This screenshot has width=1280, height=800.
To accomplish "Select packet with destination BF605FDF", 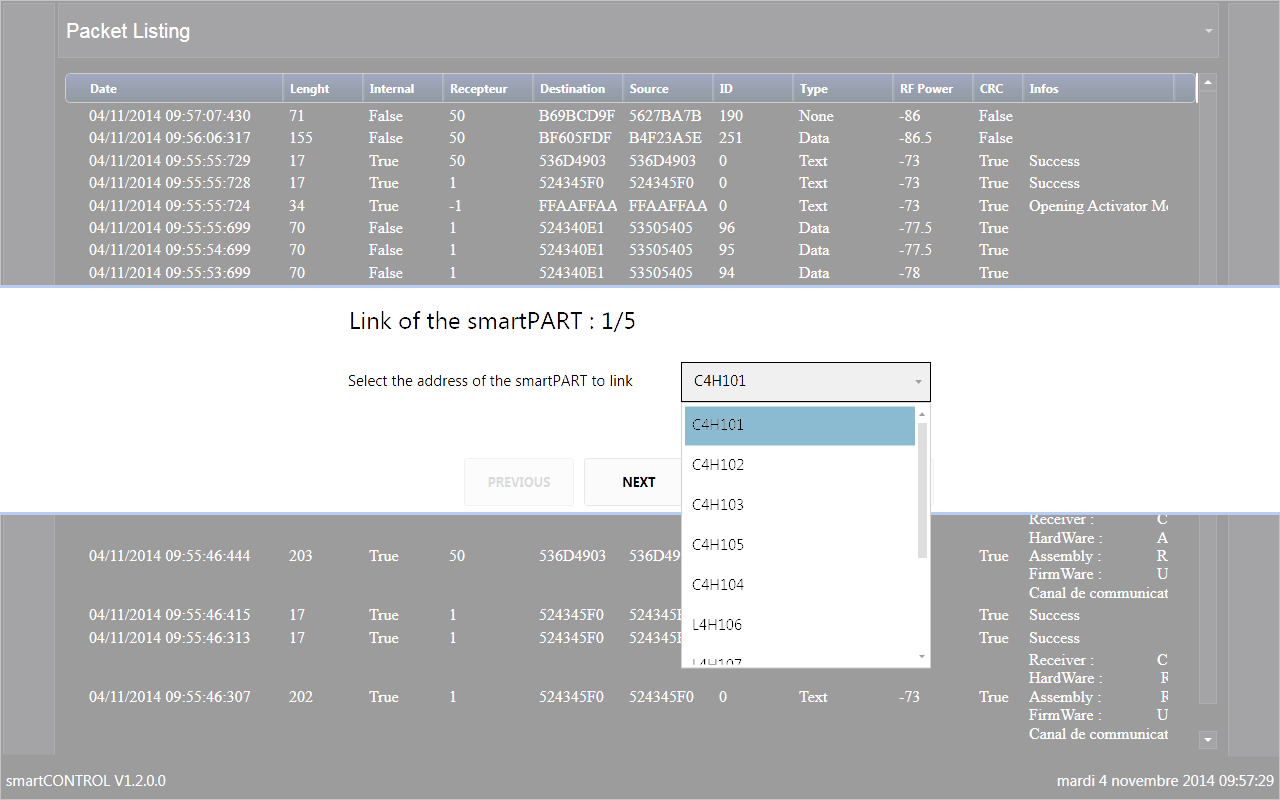I will click(630, 138).
